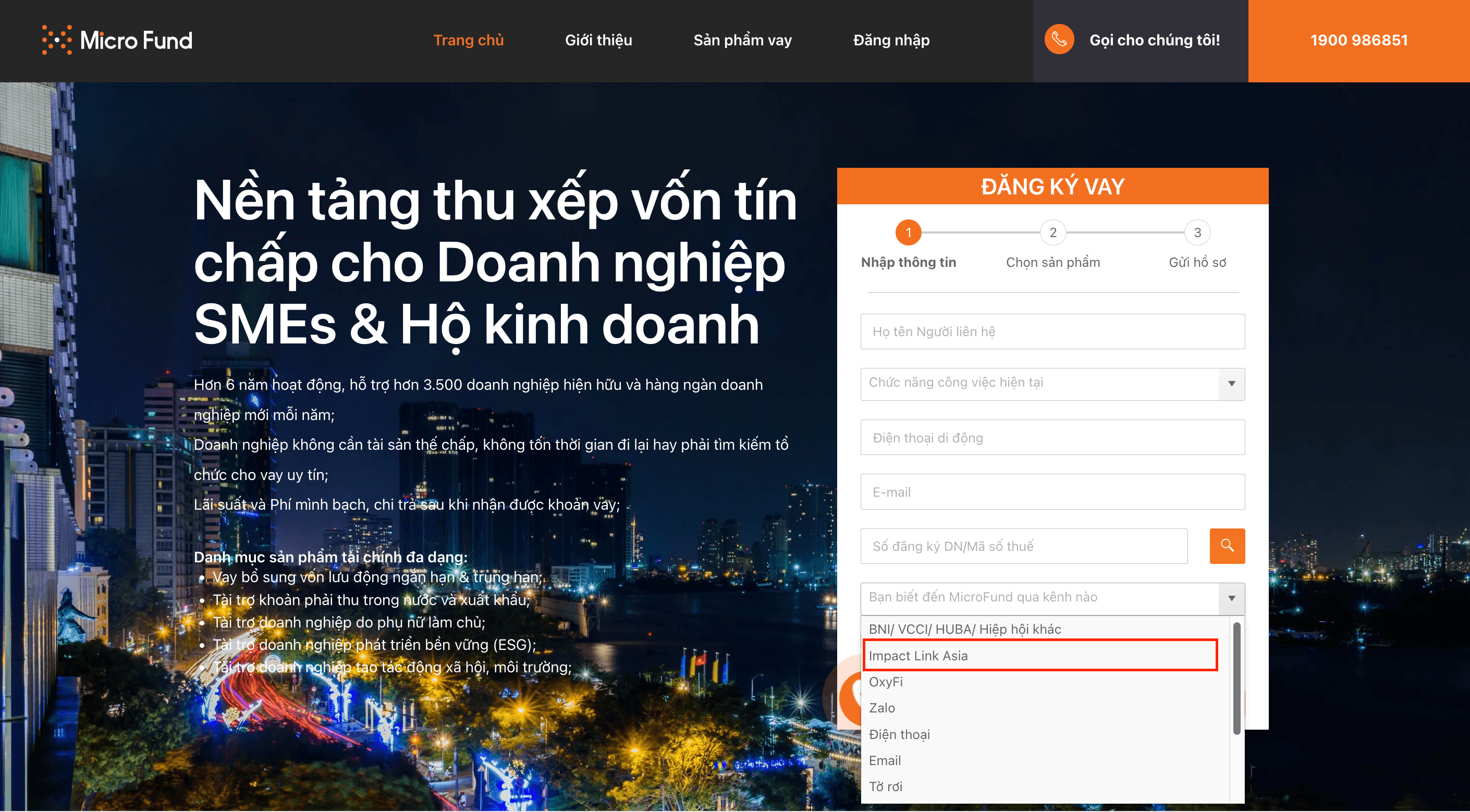
Task: Click the 1900 986851 hotline button
Action: (x=1358, y=40)
